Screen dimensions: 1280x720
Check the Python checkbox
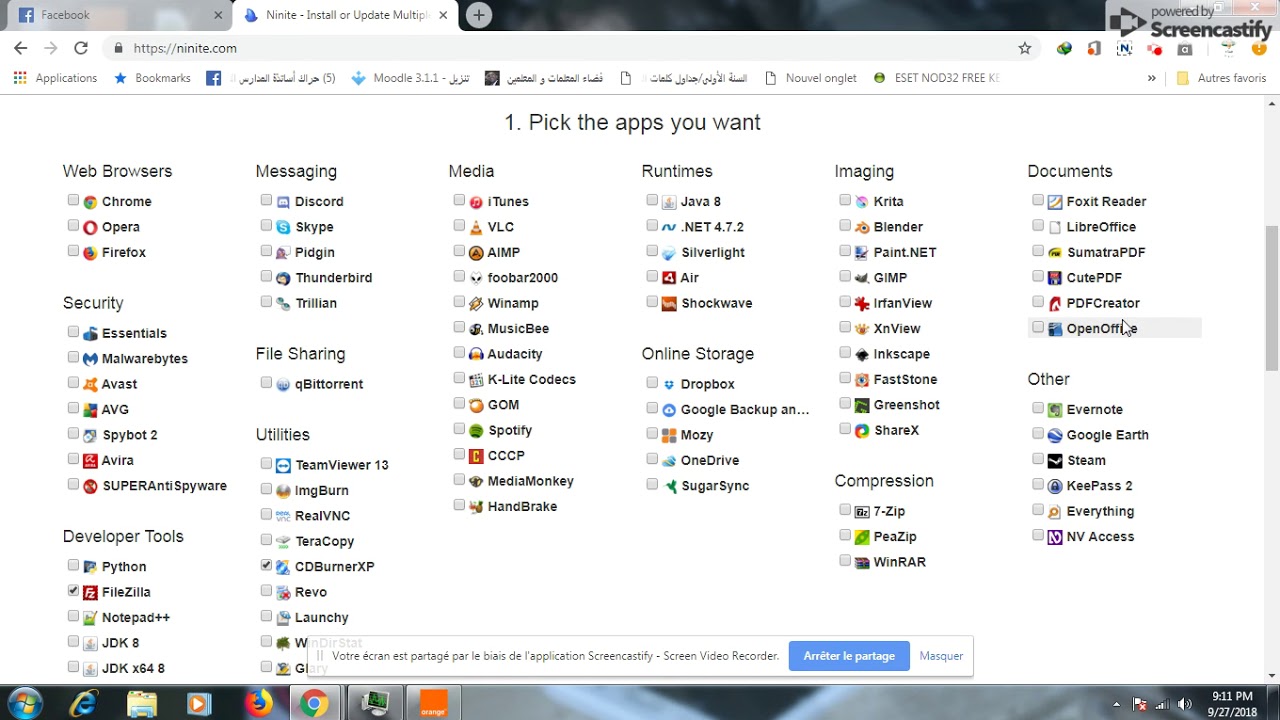coord(73,566)
